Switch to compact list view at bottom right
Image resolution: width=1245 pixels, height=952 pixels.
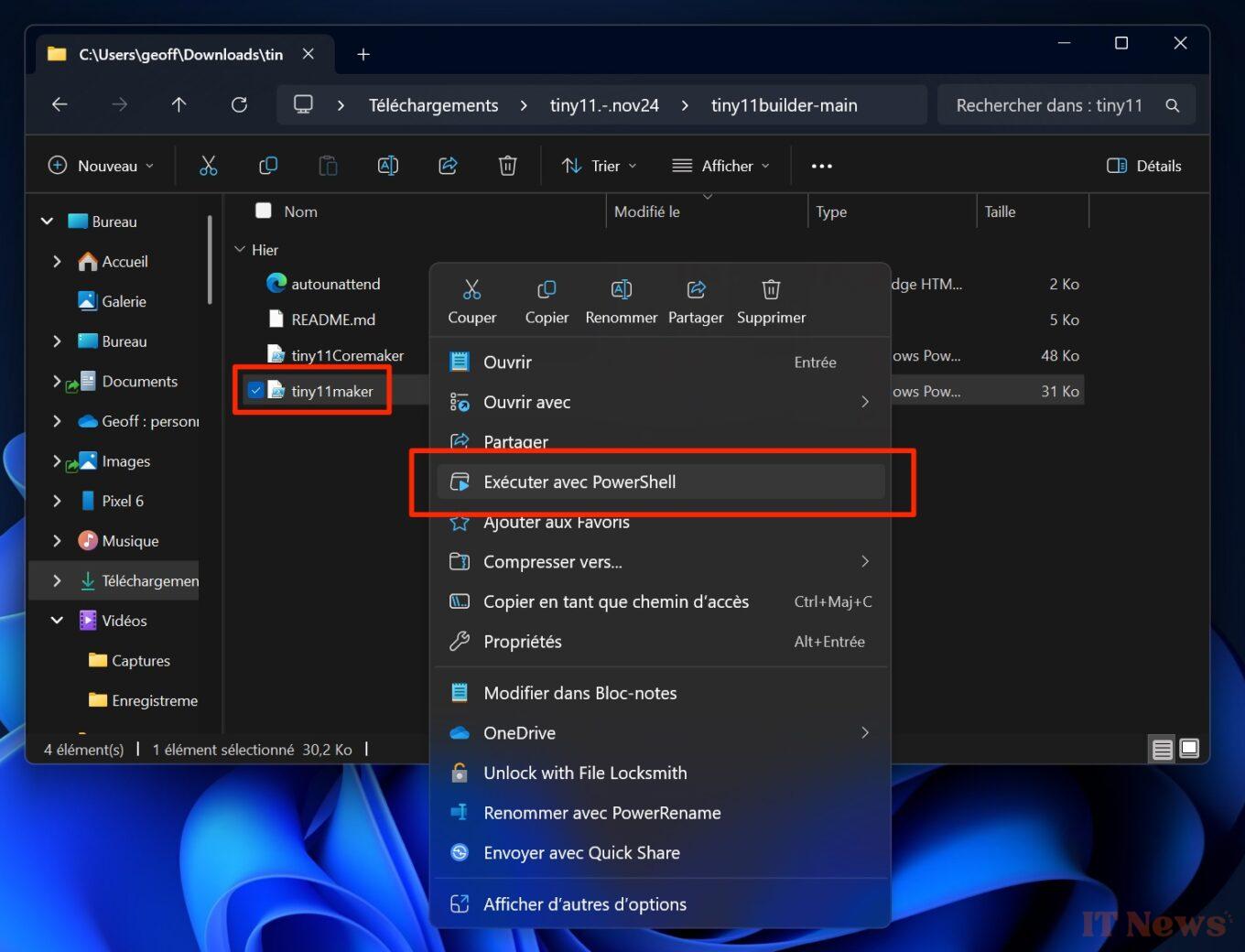click(1161, 749)
